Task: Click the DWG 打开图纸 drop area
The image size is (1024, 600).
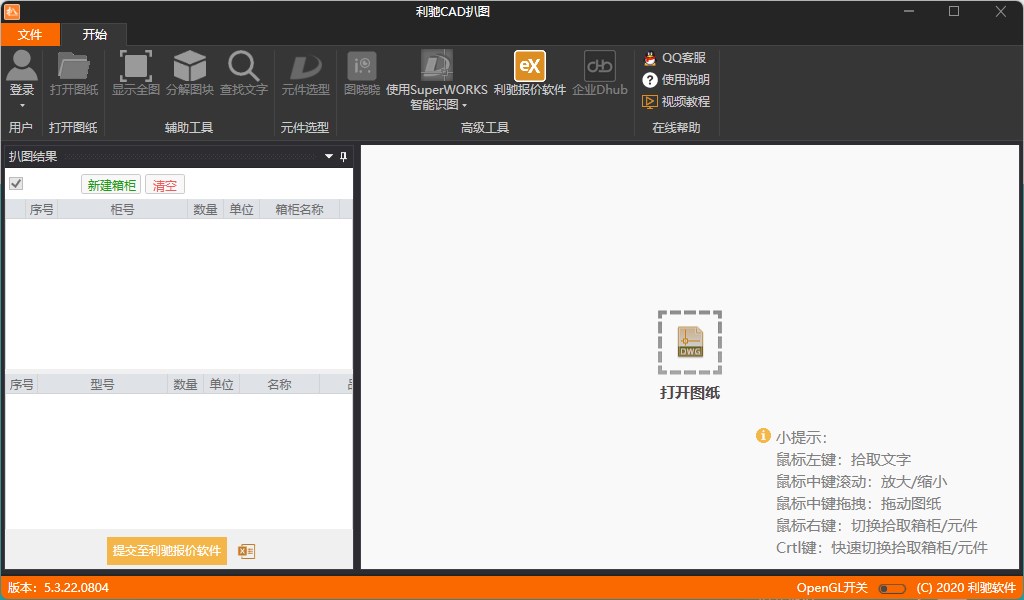Action: point(690,342)
